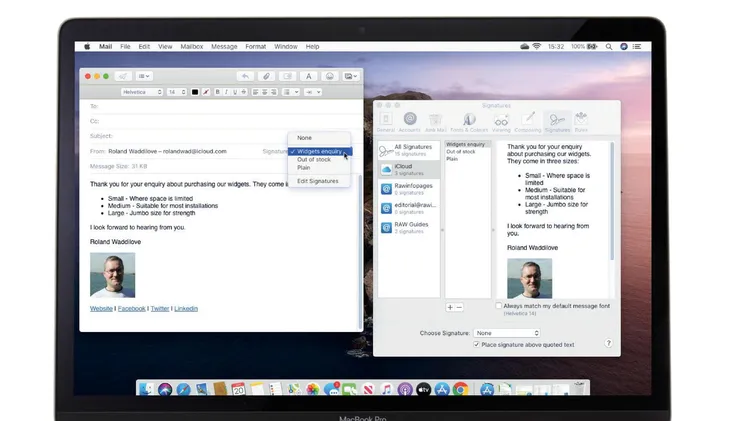The height and width of the screenshot is (421, 750).
Task: Toggle strikethrough formatting
Action: point(243,92)
